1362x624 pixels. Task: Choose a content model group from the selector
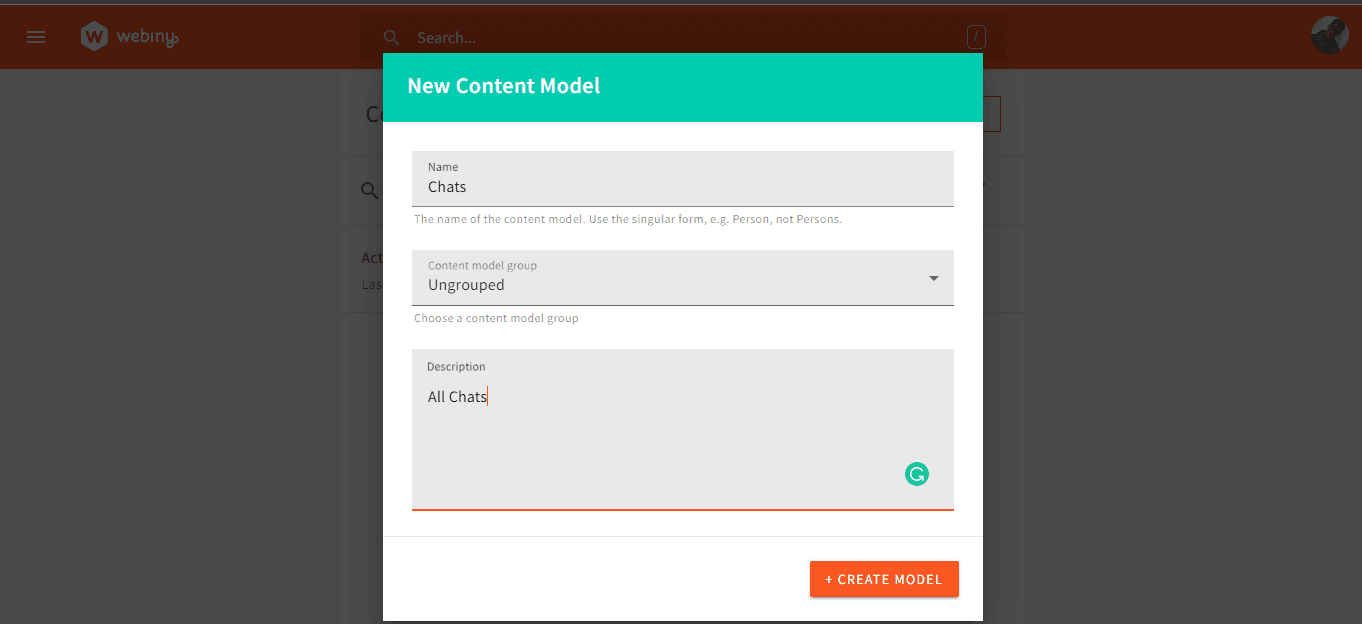[x=683, y=277]
